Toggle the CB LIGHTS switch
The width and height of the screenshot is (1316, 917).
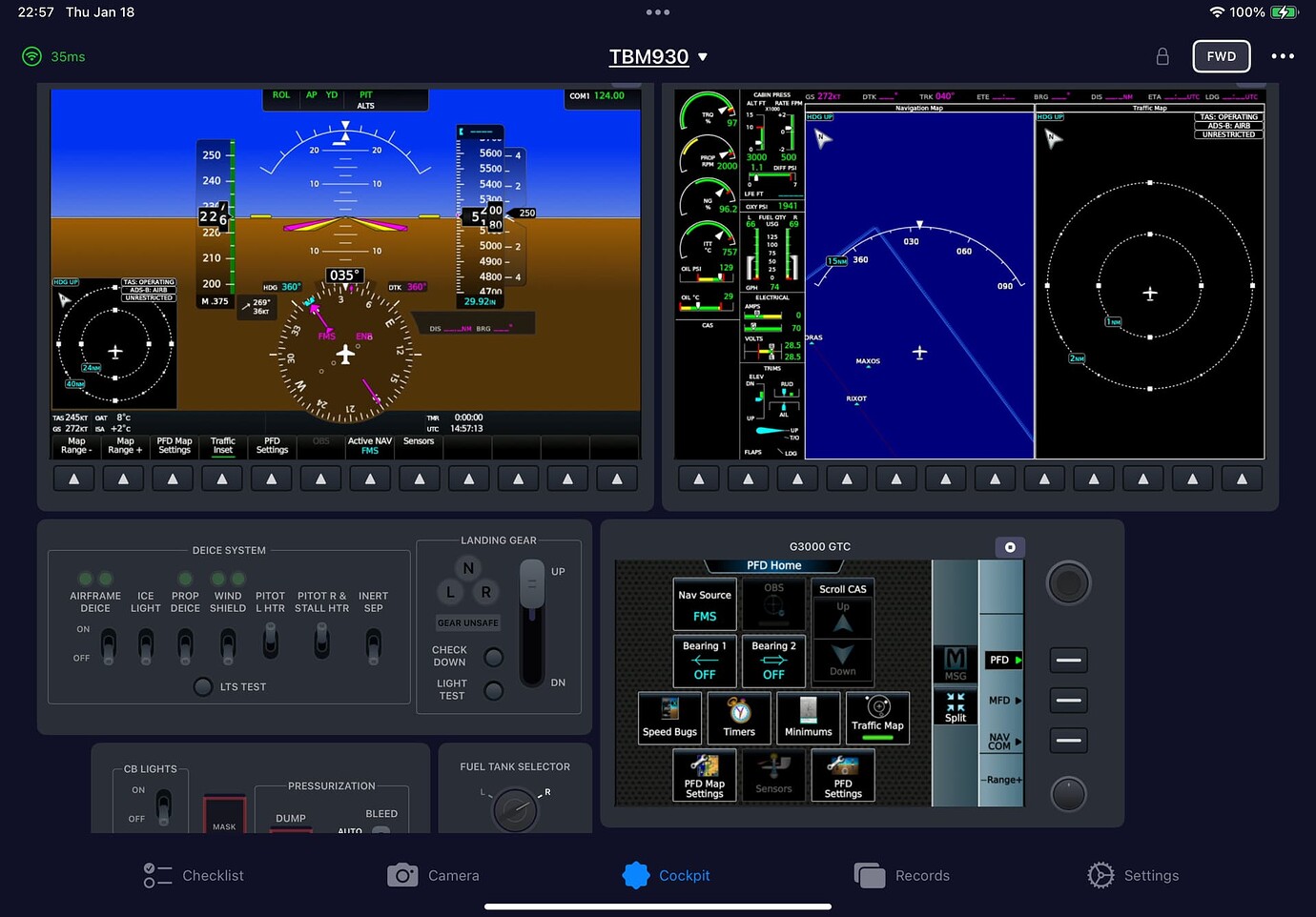pyautogui.click(x=162, y=805)
